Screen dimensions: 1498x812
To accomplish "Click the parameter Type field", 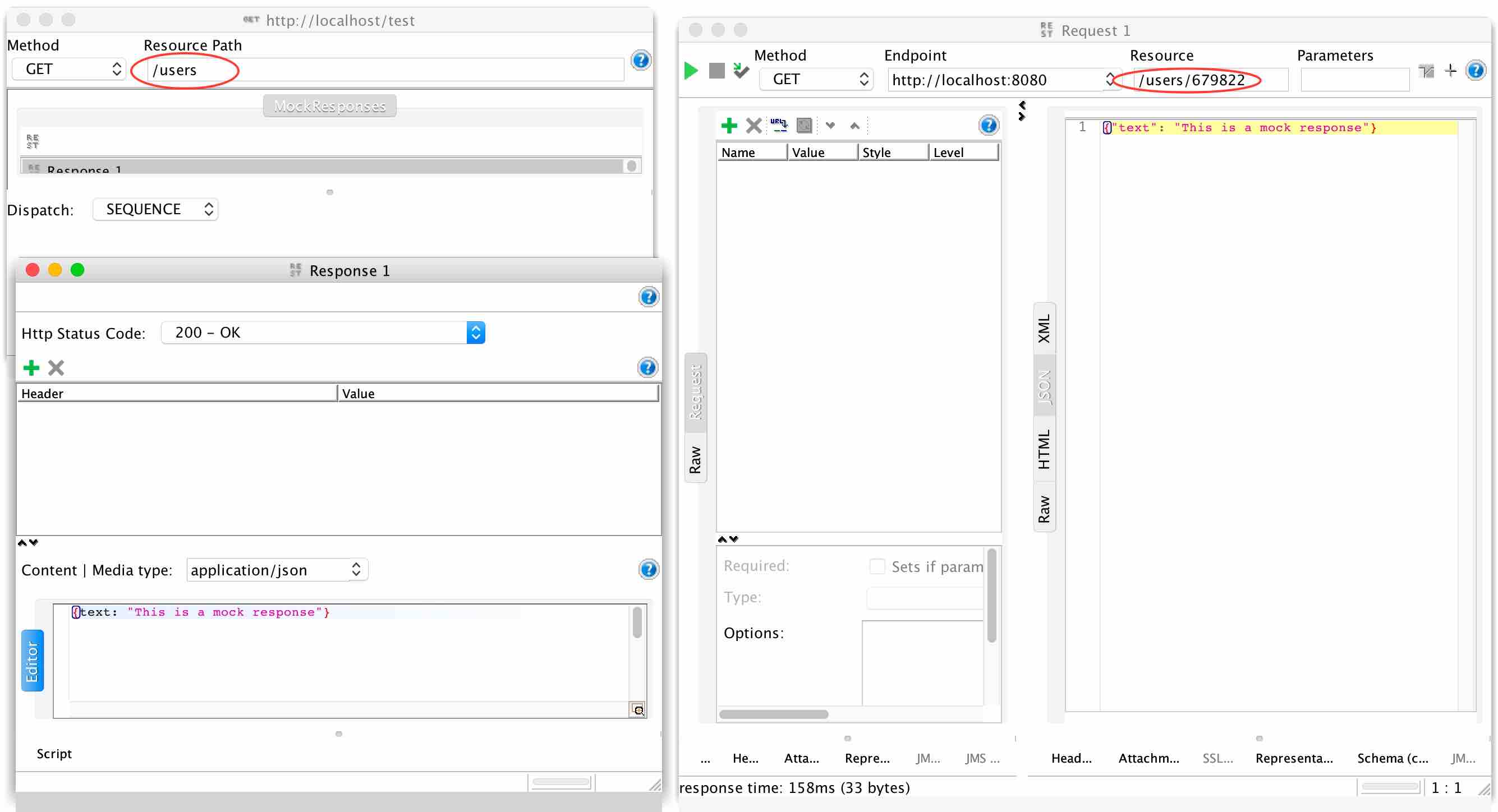I will click(x=924, y=598).
